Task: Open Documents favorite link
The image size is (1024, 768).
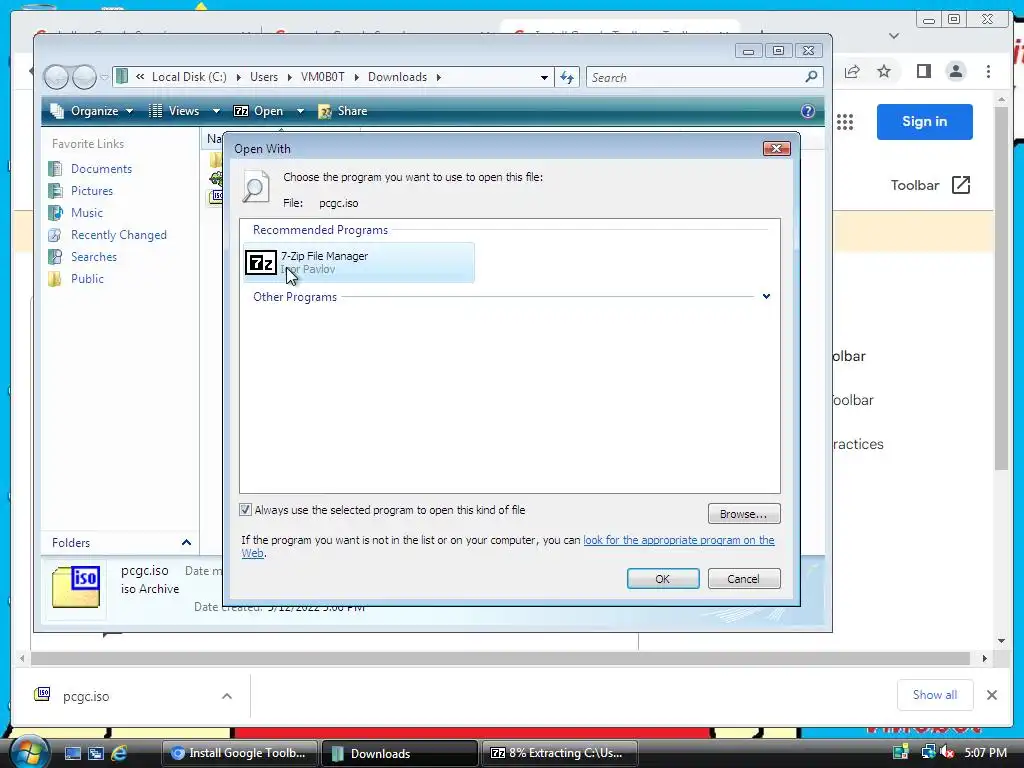Action: [x=101, y=168]
